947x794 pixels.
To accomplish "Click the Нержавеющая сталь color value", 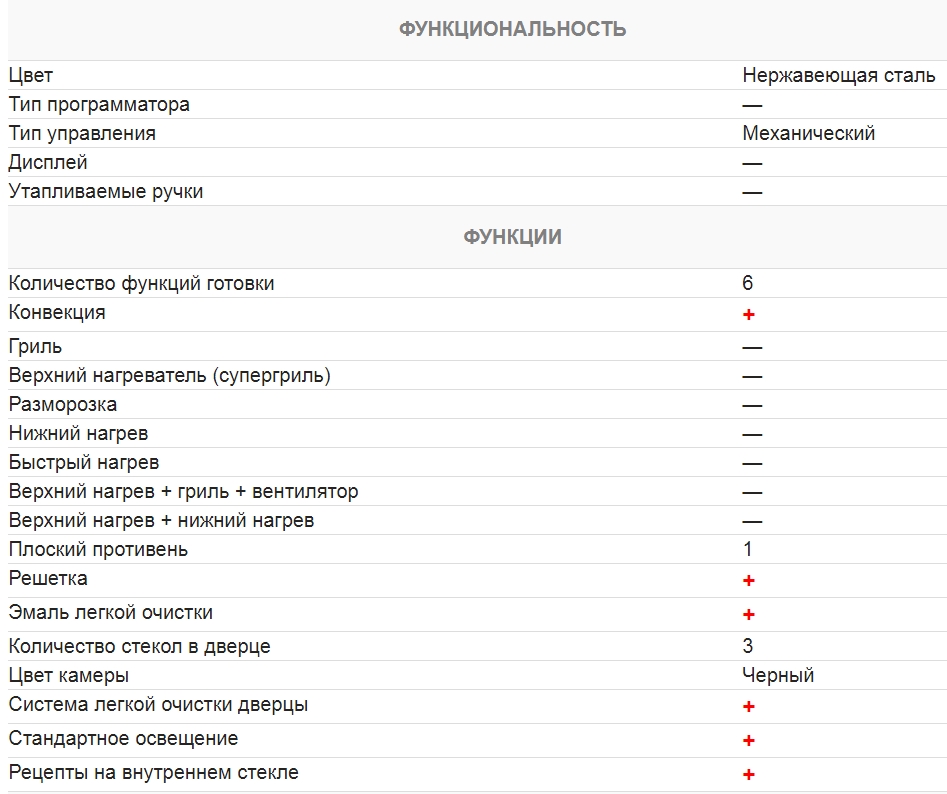I will coord(838,75).
